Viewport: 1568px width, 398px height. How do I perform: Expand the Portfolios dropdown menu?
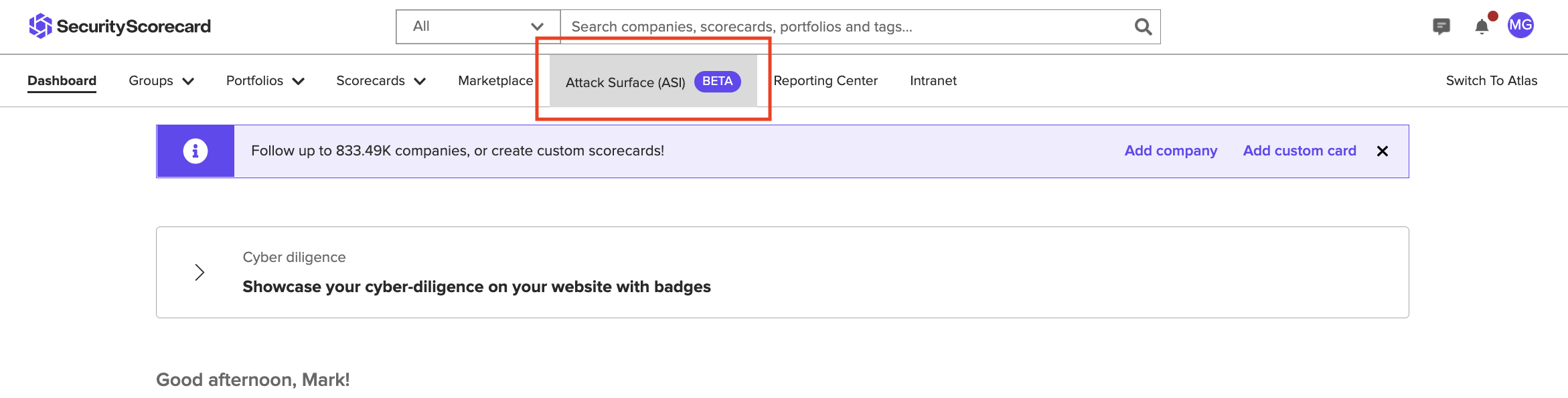point(265,81)
